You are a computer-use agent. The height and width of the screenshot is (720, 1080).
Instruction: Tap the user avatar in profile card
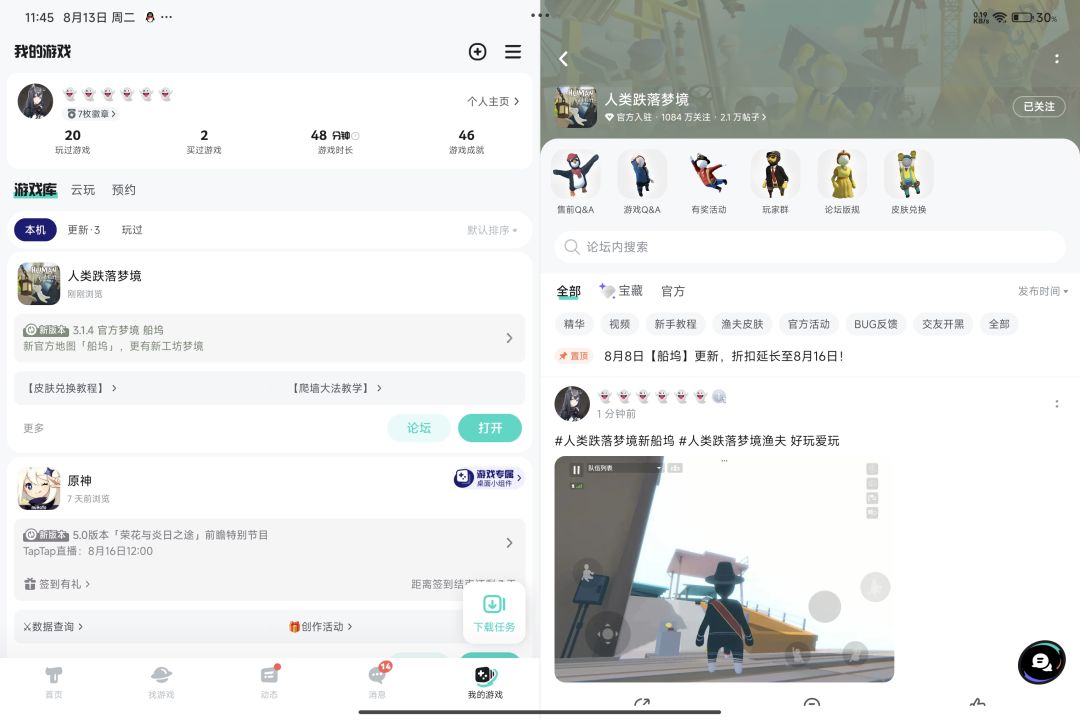pyautogui.click(x=35, y=102)
